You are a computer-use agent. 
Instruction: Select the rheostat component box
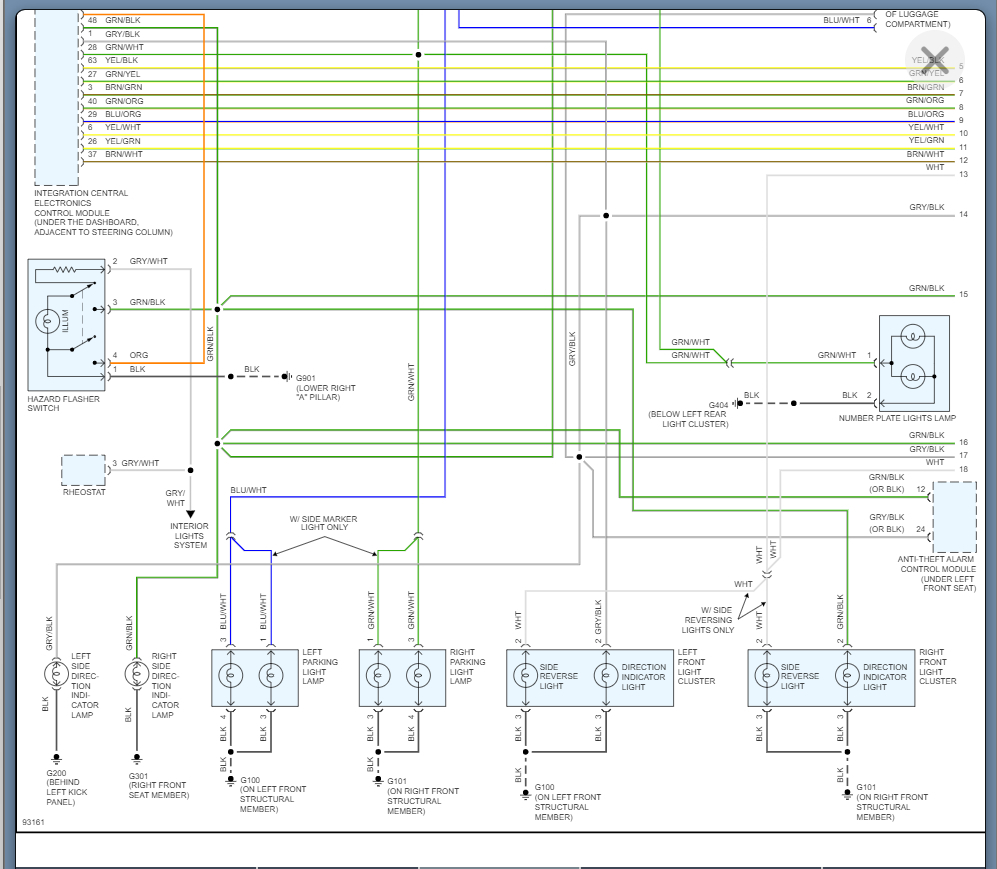(x=82, y=471)
